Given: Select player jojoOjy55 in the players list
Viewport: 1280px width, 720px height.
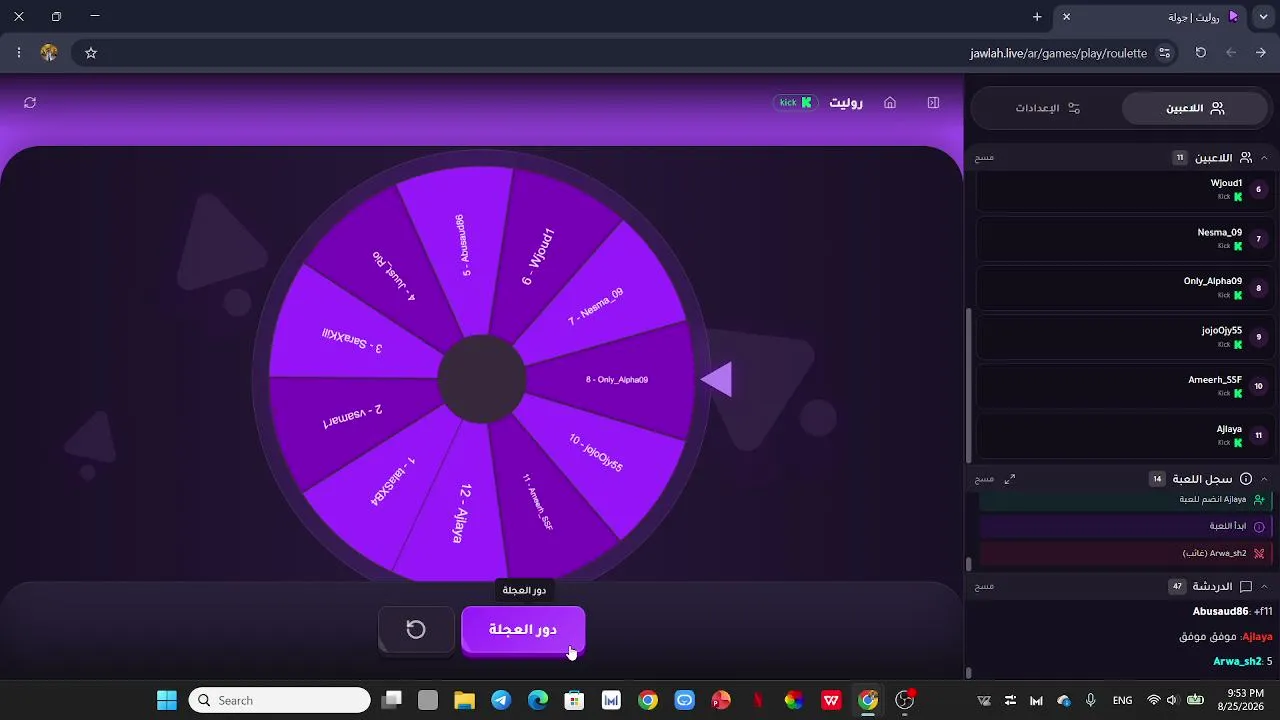Looking at the screenshot, I should 1124,337.
